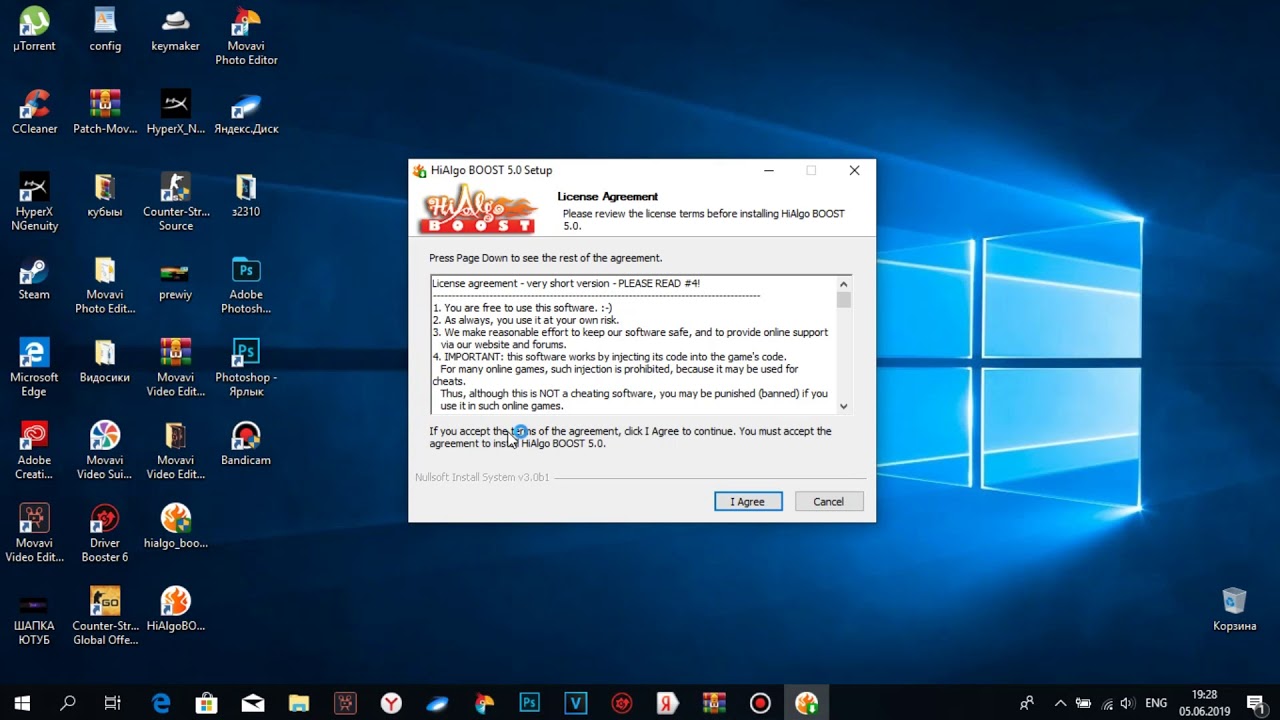
Task: Select the Counter-Strike Global Offensive desktop icon
Action: coord(105,618)
